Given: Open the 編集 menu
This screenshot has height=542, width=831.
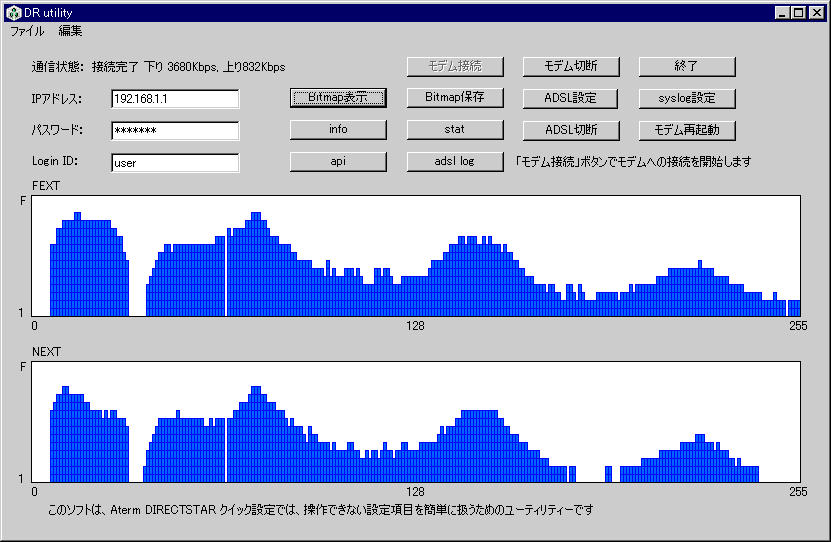Looking at the screenshot, I should point(70,31).
